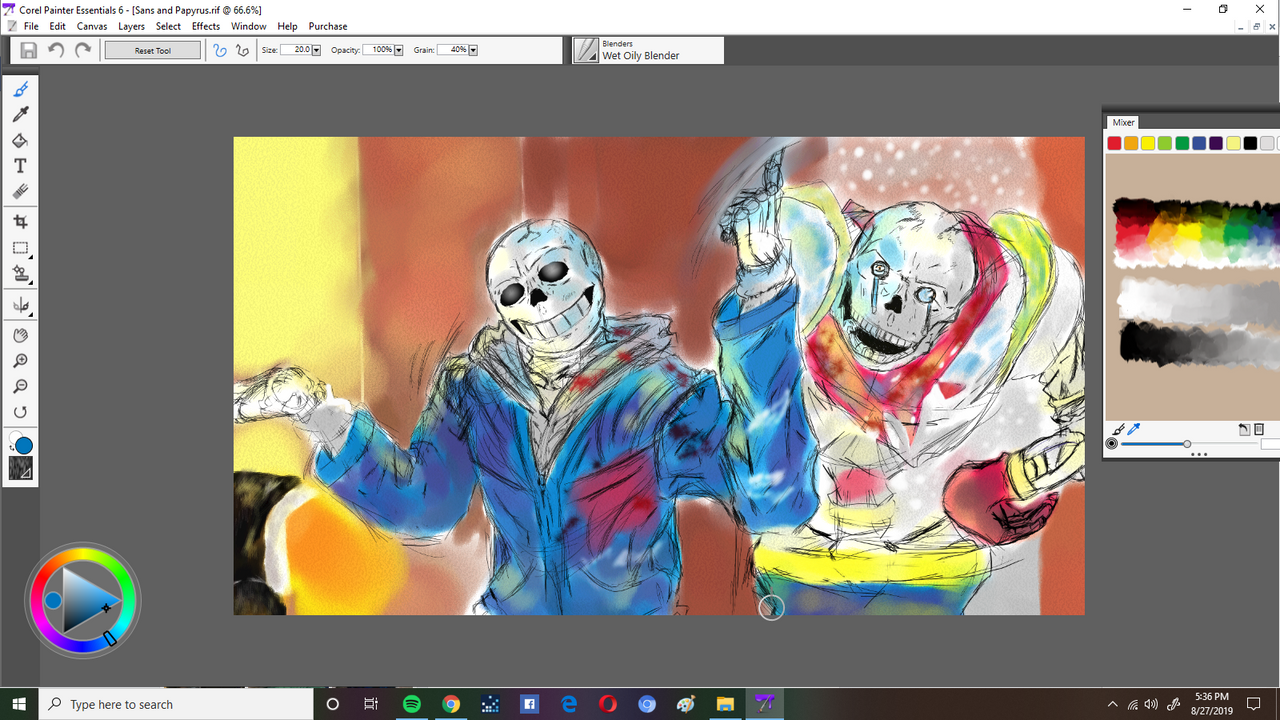Open the Canvas menu
The image size is (1280, 720).
coord(92,26)
